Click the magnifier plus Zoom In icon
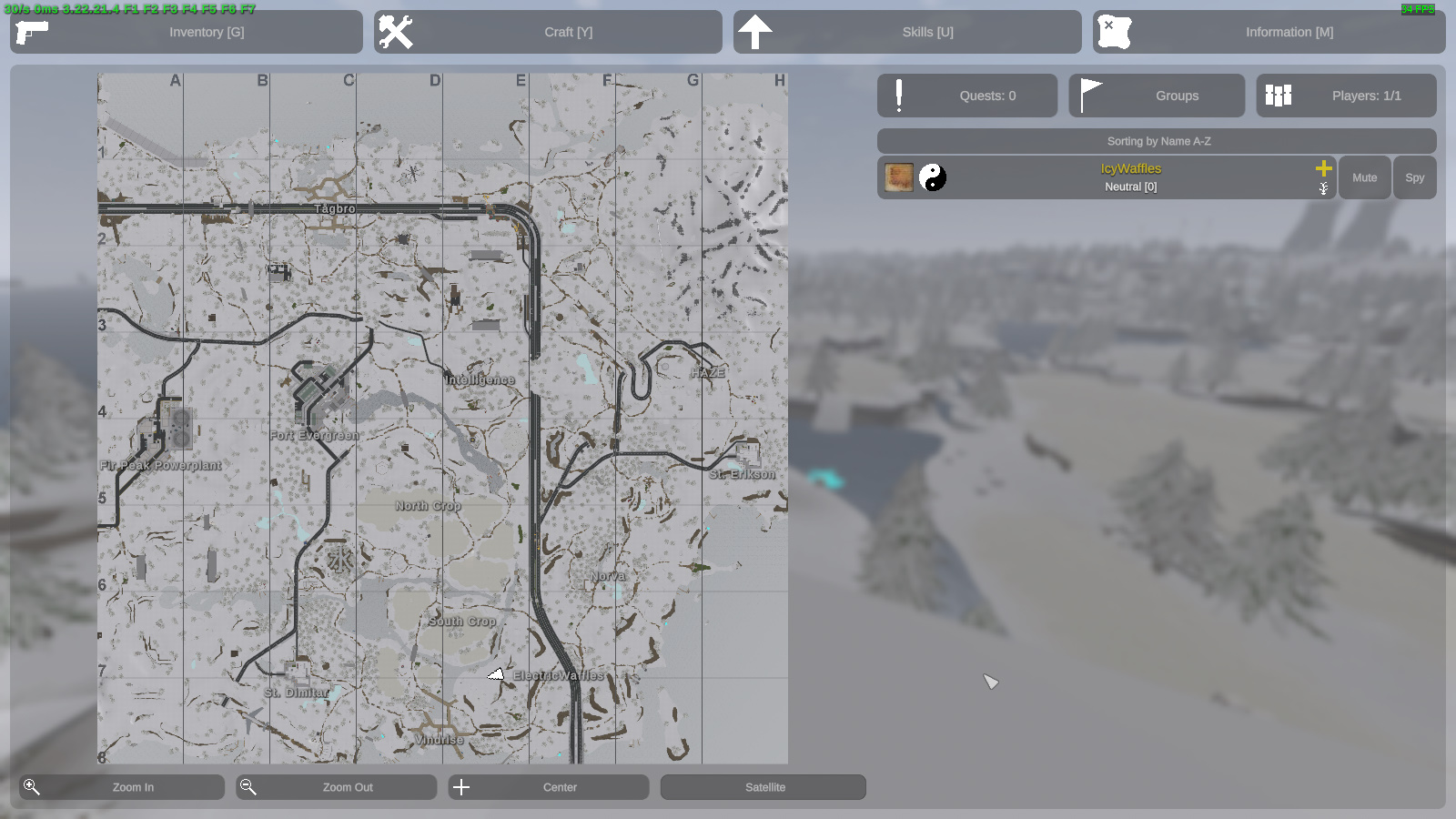Screen dimensions: 1456x819 (x=32, y=787)
